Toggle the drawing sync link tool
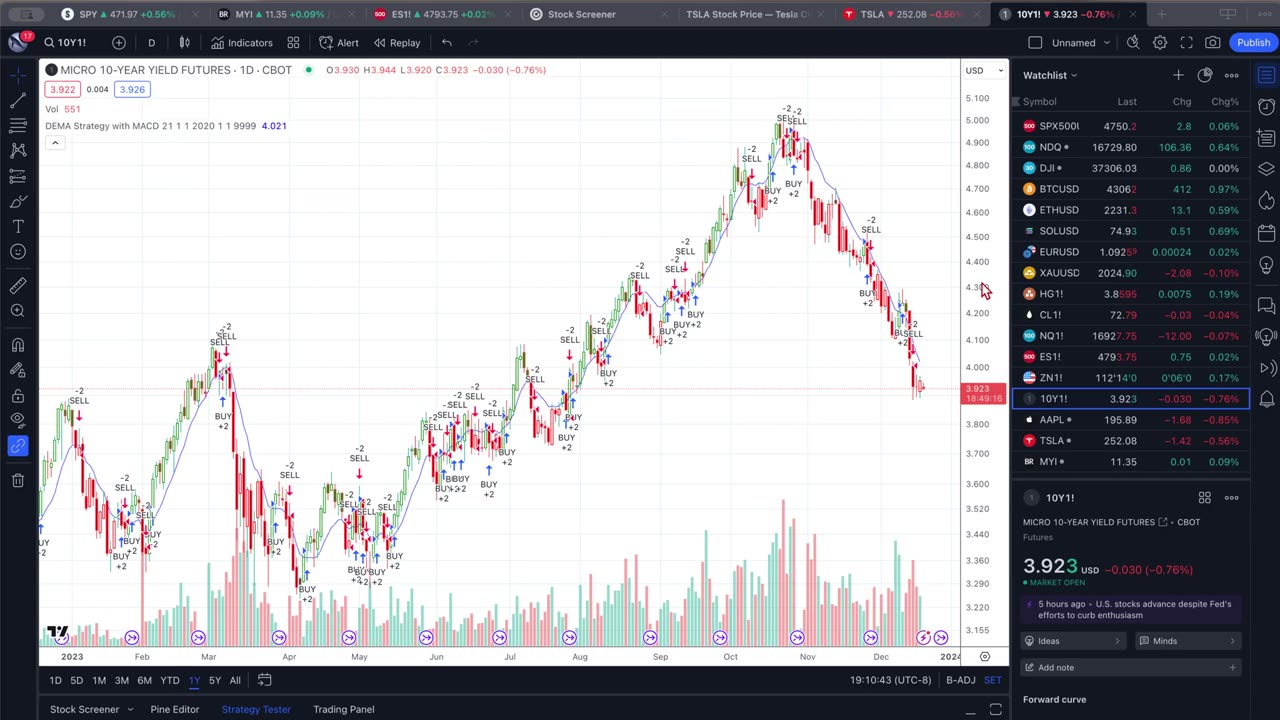Screen dimensions: 1280x720 click(18, 446)
